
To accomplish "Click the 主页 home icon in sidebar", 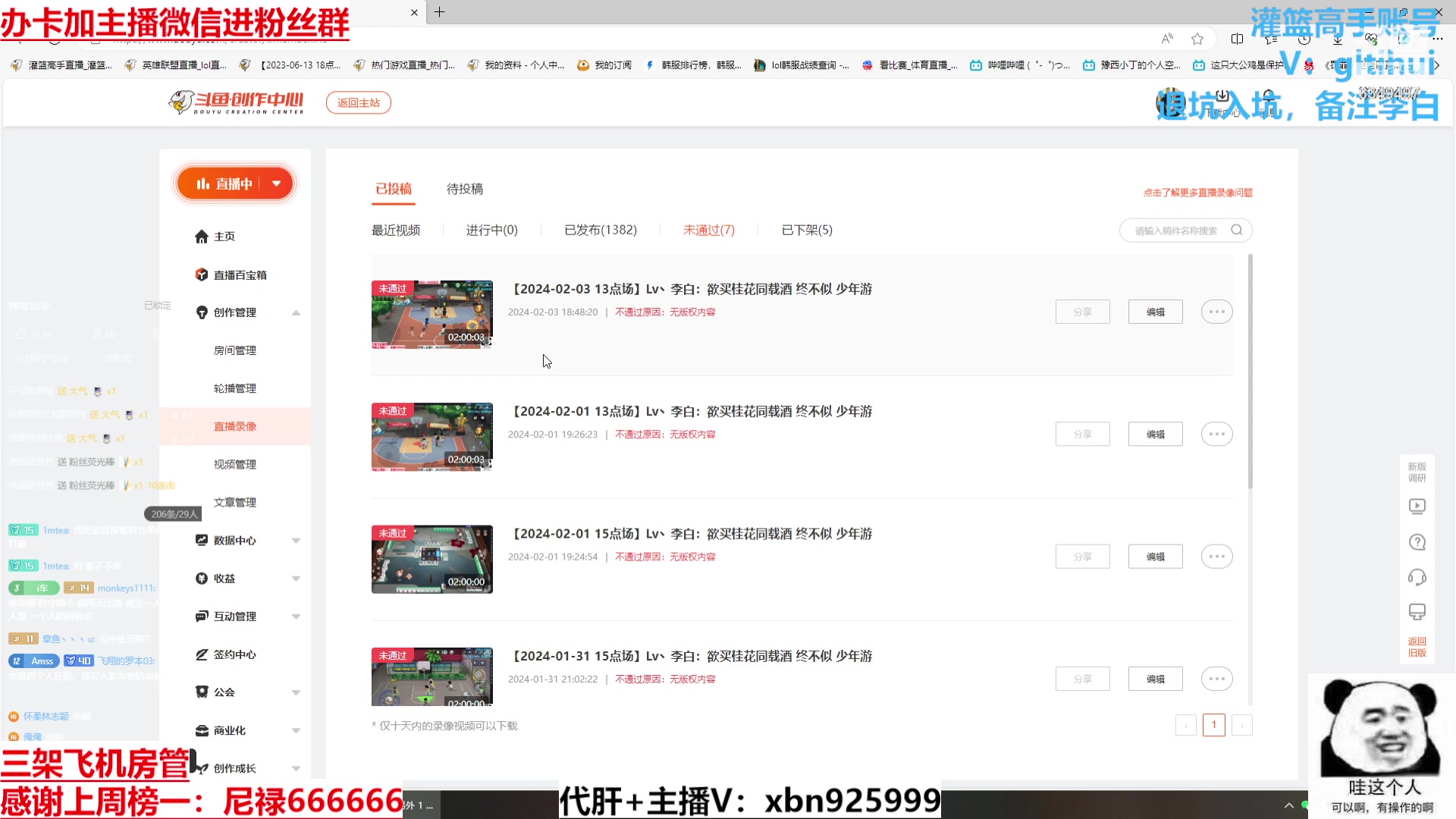I will click(x=201, y=237).
